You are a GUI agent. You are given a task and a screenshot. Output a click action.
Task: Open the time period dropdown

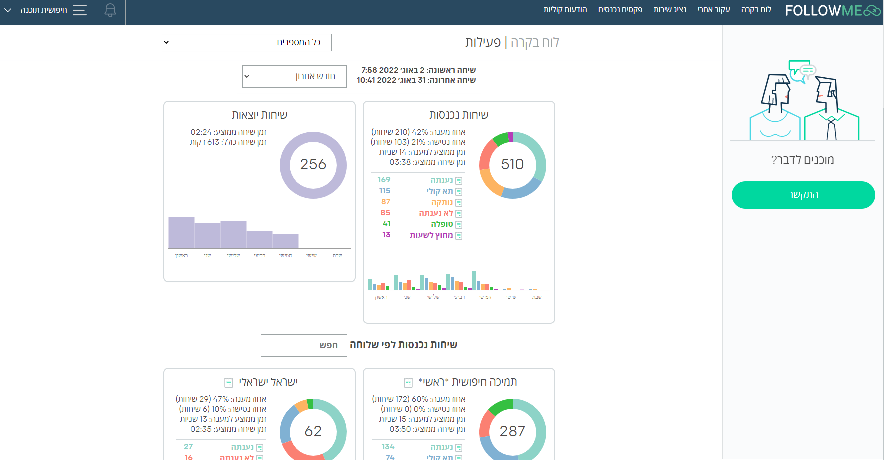point(294,76)
